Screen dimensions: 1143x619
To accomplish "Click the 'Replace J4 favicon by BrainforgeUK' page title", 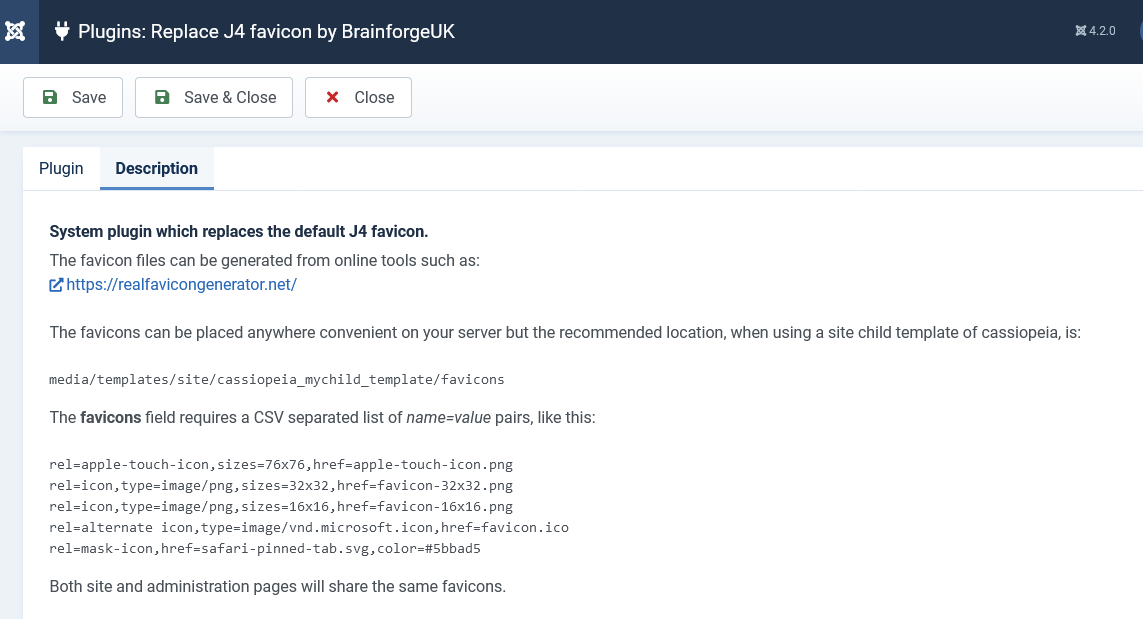I will [x=266, y=31].
